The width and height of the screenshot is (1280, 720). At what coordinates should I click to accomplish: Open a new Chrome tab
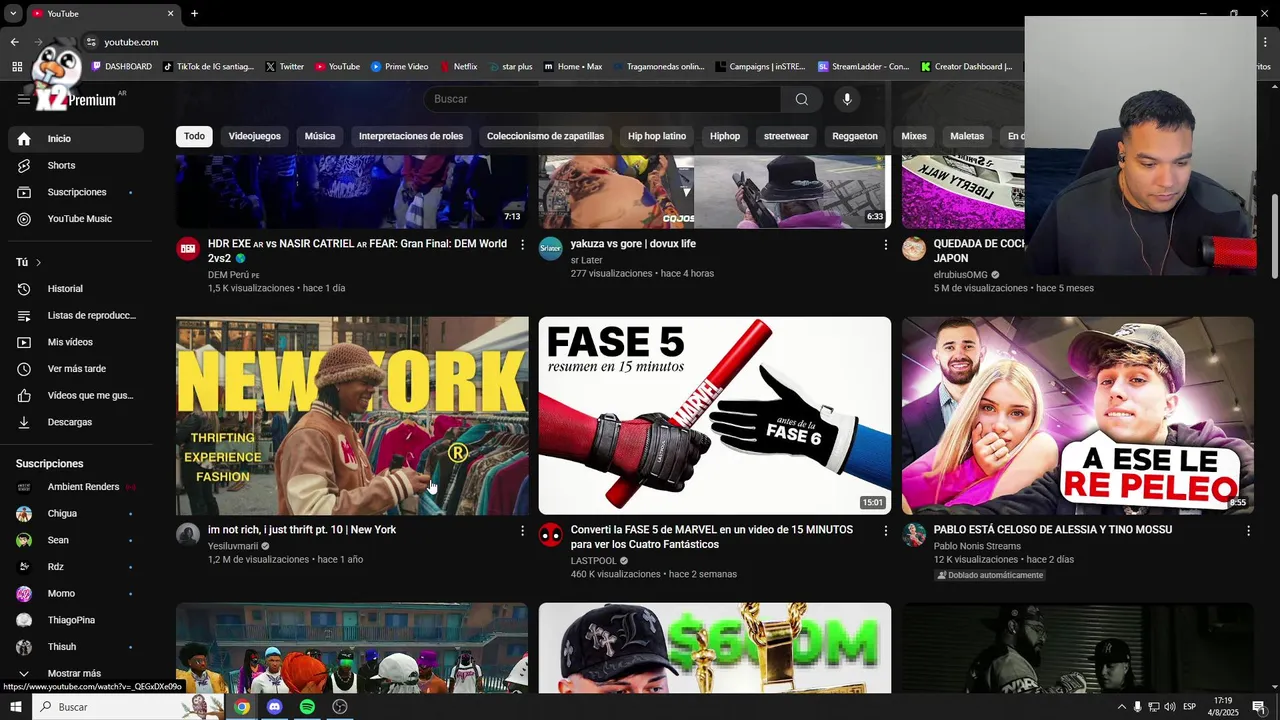(194, 14)
